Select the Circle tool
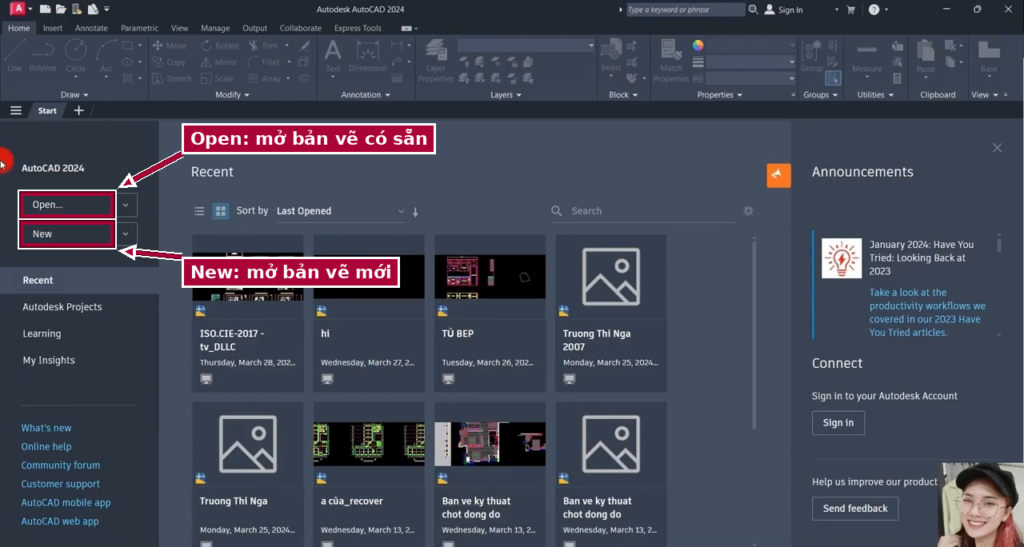1024x547 pixels. pyautogui.click(x=76, y=55)
